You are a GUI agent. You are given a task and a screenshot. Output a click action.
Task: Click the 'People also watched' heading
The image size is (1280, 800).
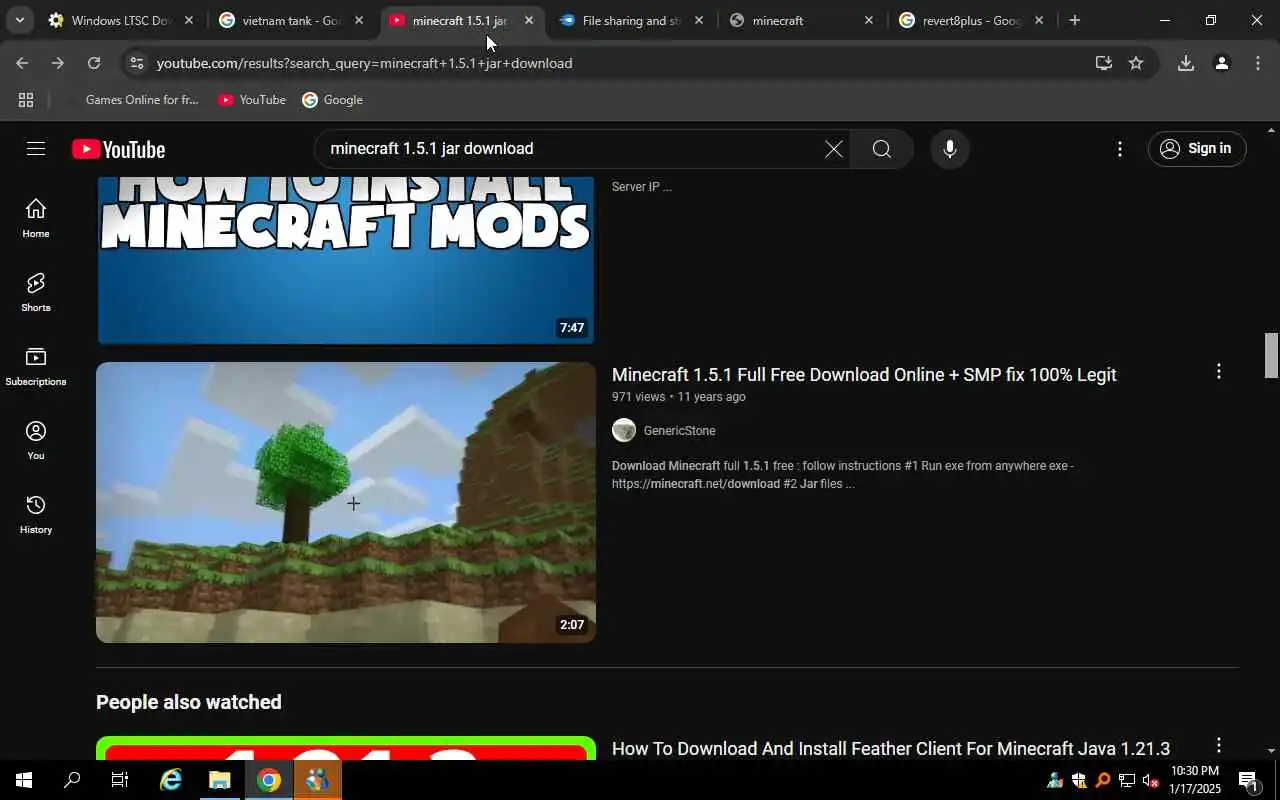189,702
